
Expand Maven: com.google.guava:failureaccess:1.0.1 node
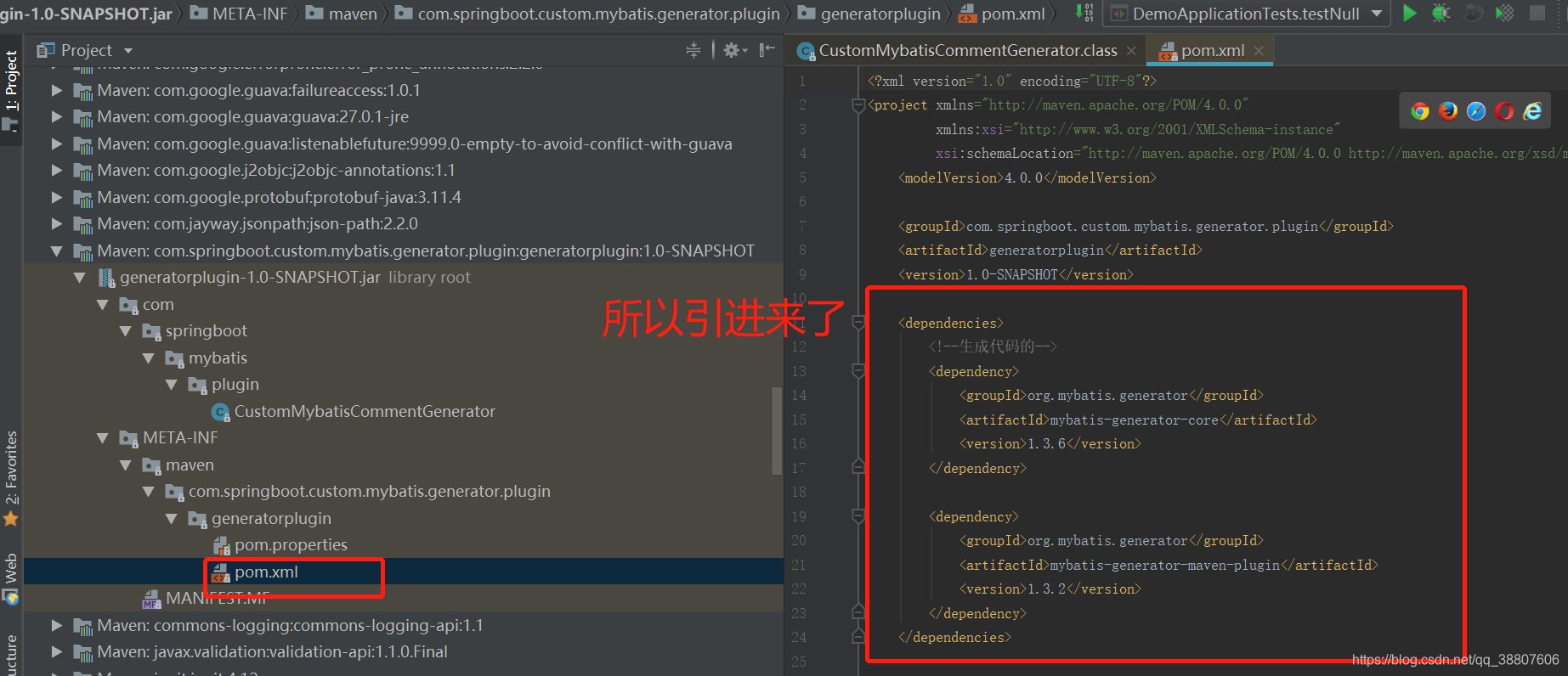56,90
